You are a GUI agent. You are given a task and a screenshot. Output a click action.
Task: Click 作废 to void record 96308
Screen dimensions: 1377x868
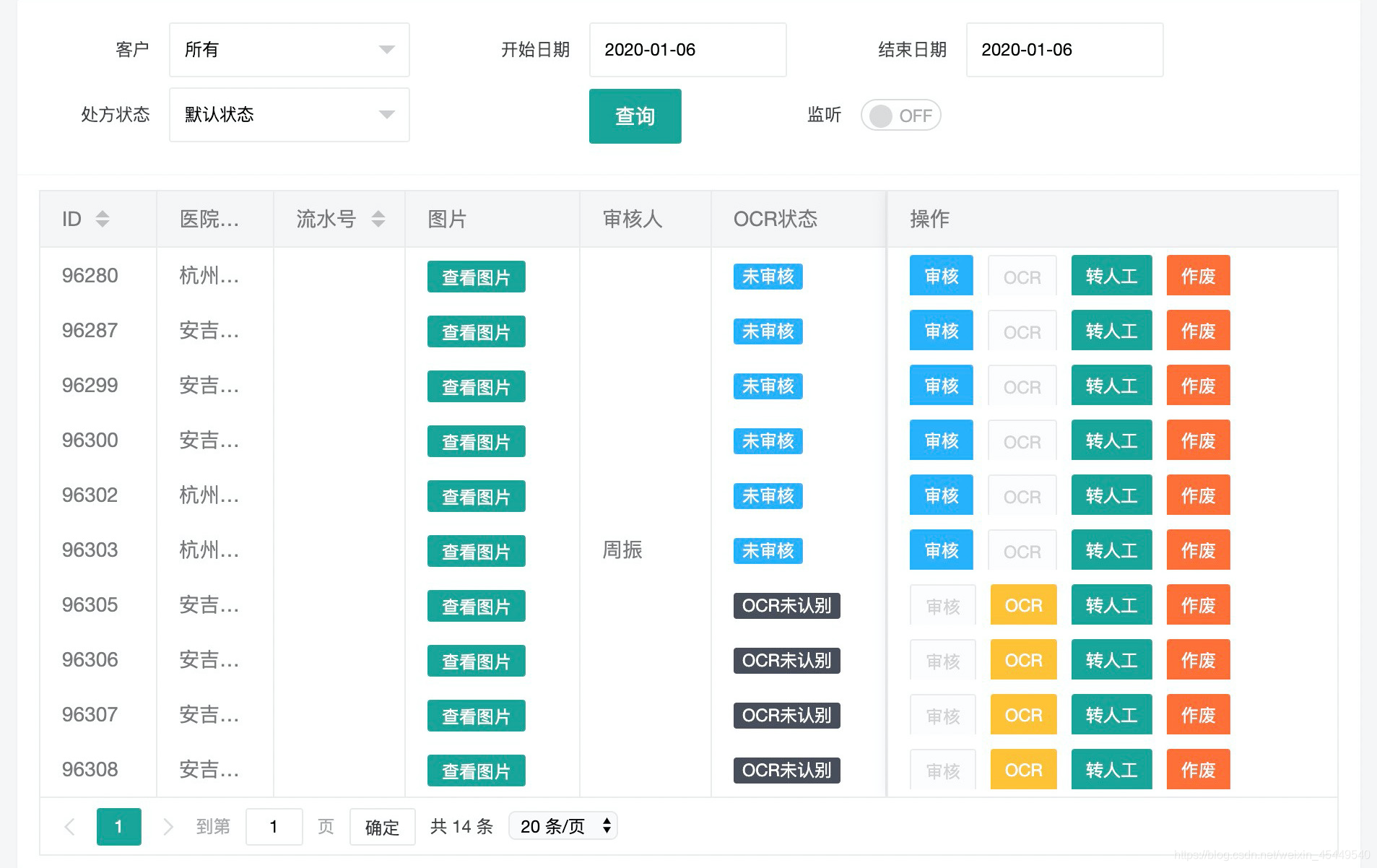(x=1197, y=770)
